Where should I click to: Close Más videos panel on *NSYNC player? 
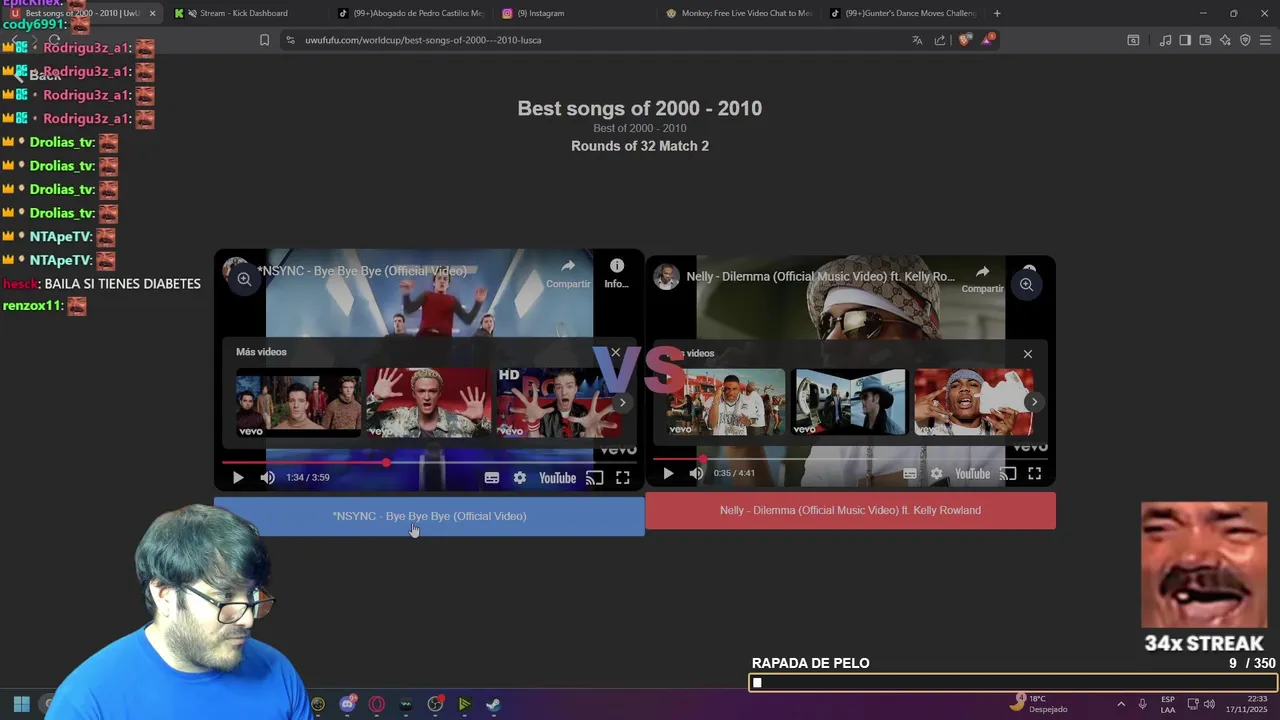click(x=616, y=352)
